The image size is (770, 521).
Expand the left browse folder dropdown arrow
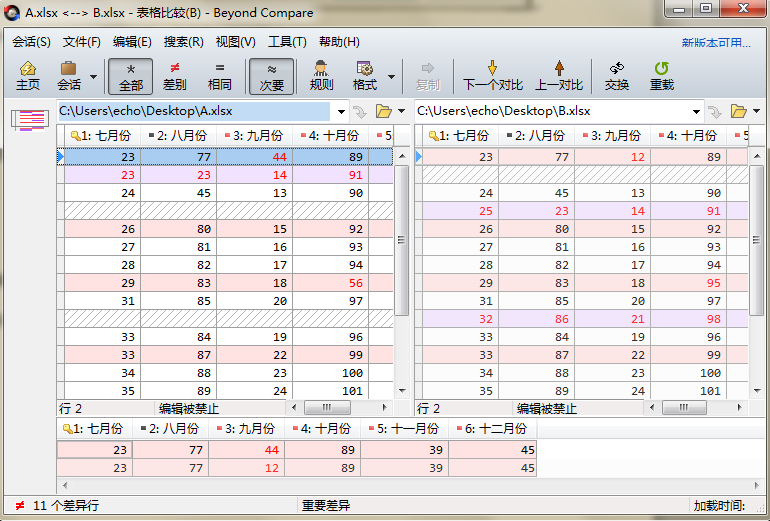point(402,111)
